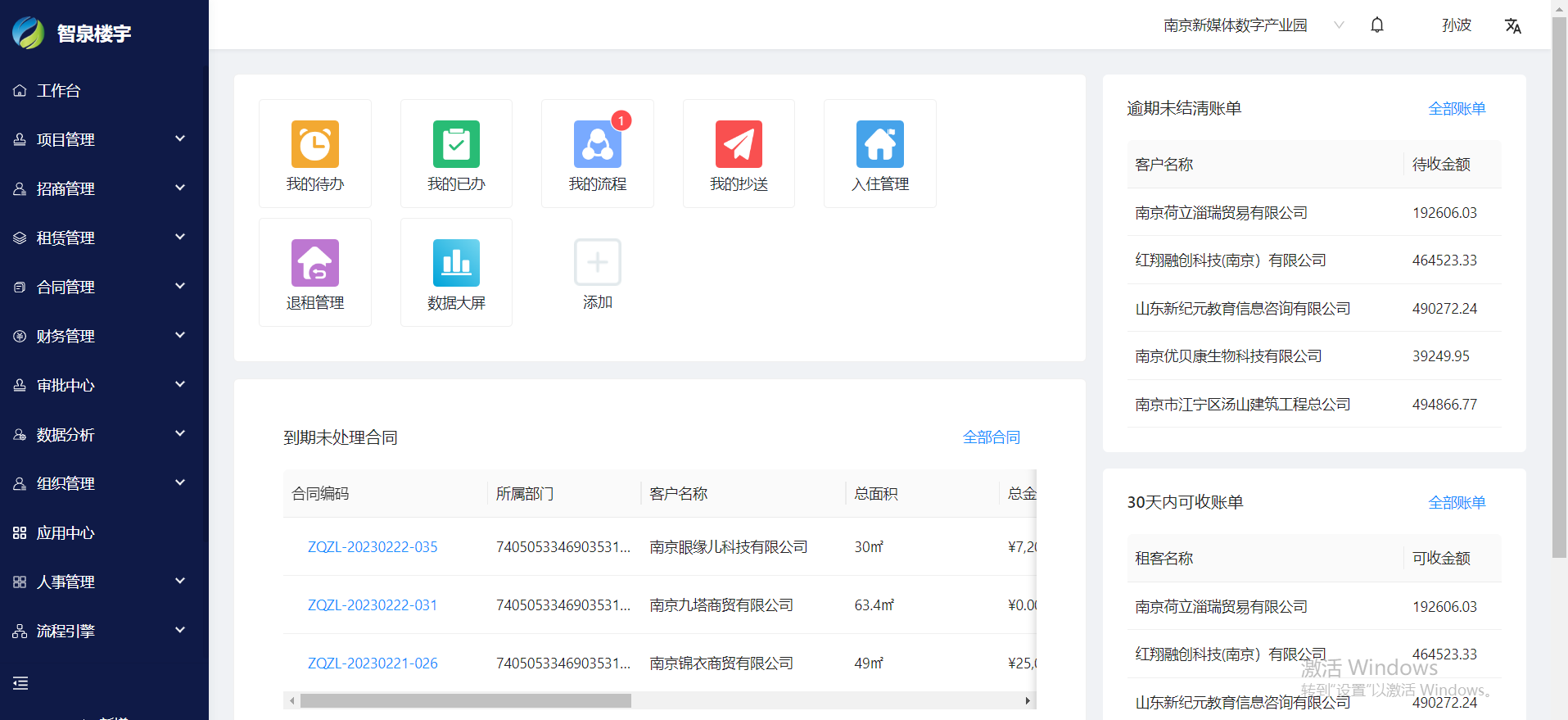Click the table scrollbar right arrow
The height and width of the screenshot is (720, 1568).
1028,701
